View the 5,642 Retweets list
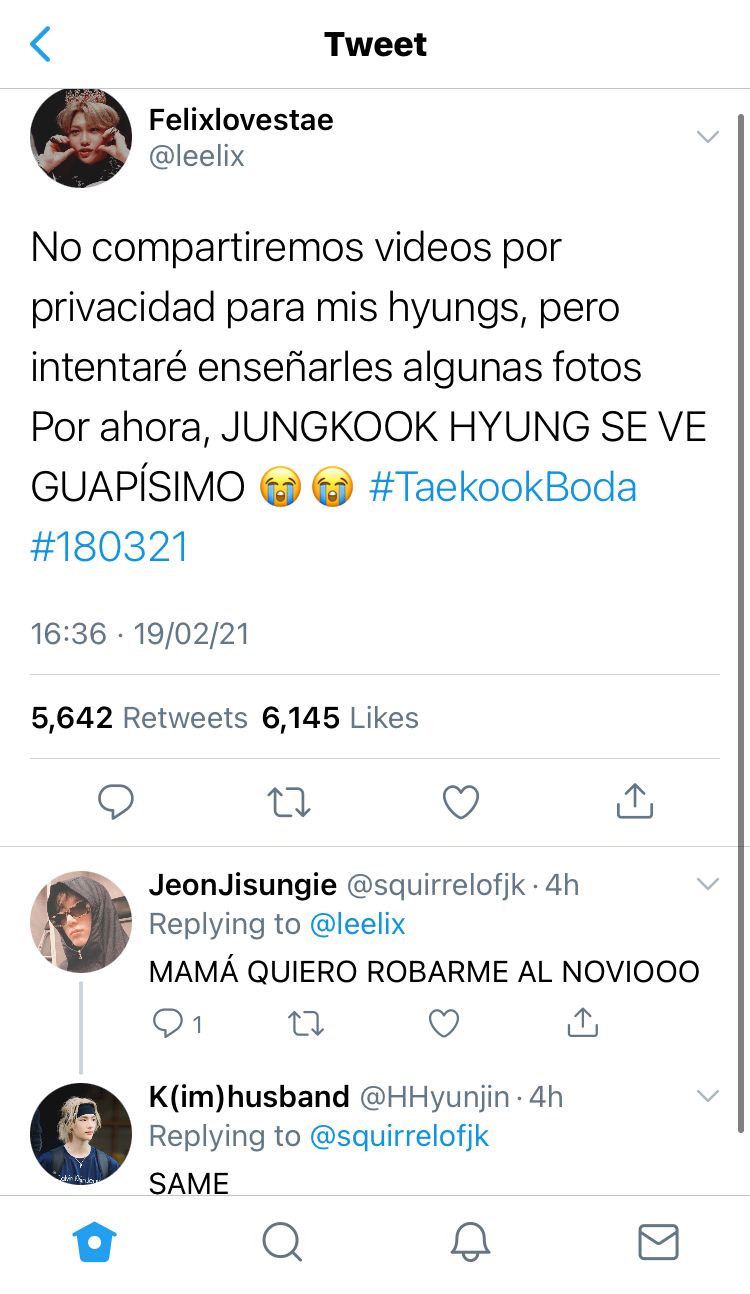750x1294 pixels. pos(139,718)
